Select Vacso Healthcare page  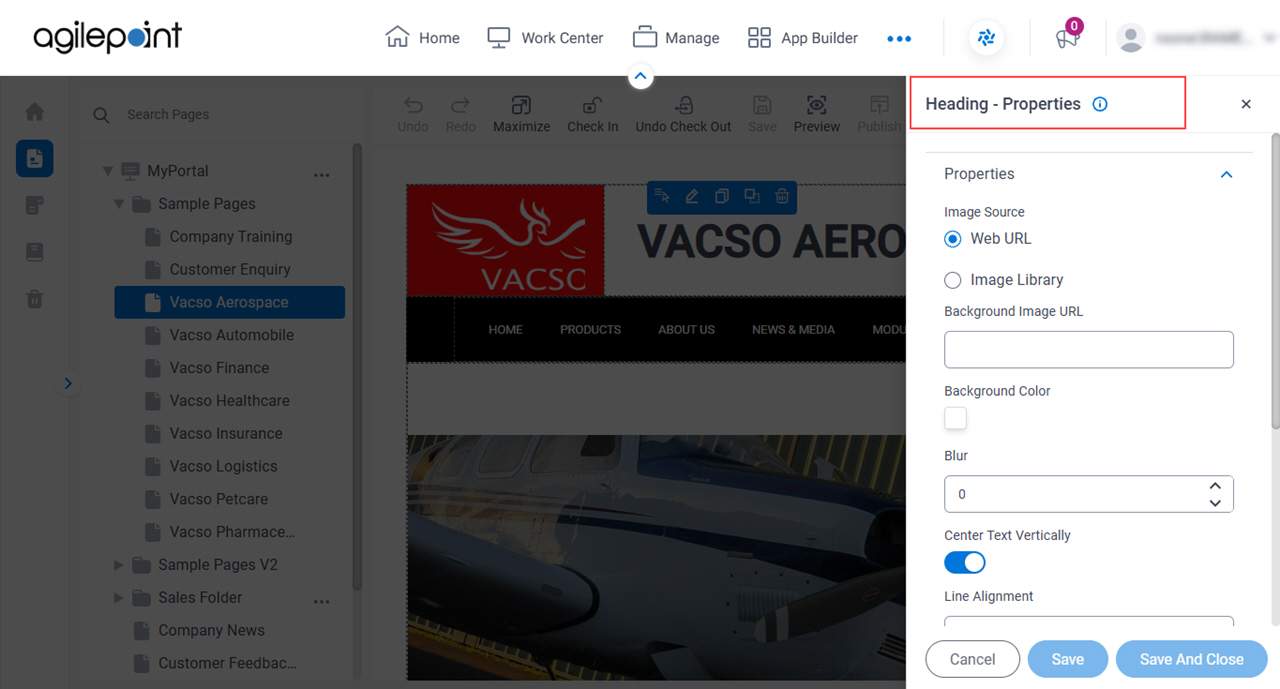[230, 401]
